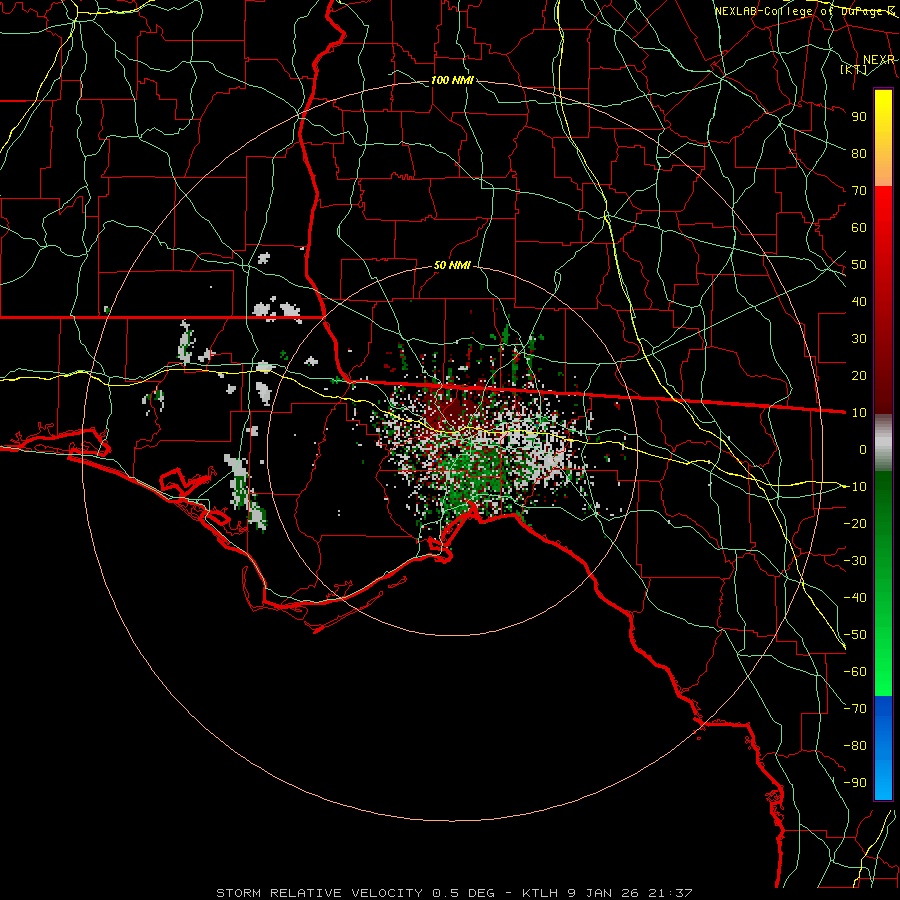This screenshot has height=900, width=900.
Task: Click the 21:37 timestamp text
Action: tap(670, 893)
